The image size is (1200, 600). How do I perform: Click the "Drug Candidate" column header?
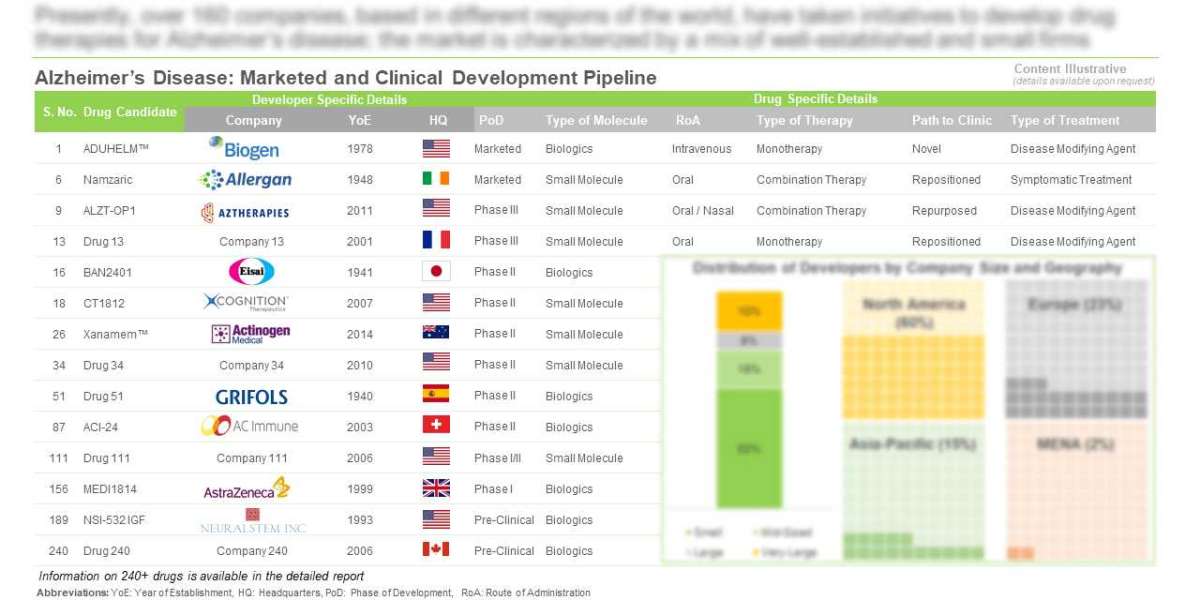coord(130,112)
